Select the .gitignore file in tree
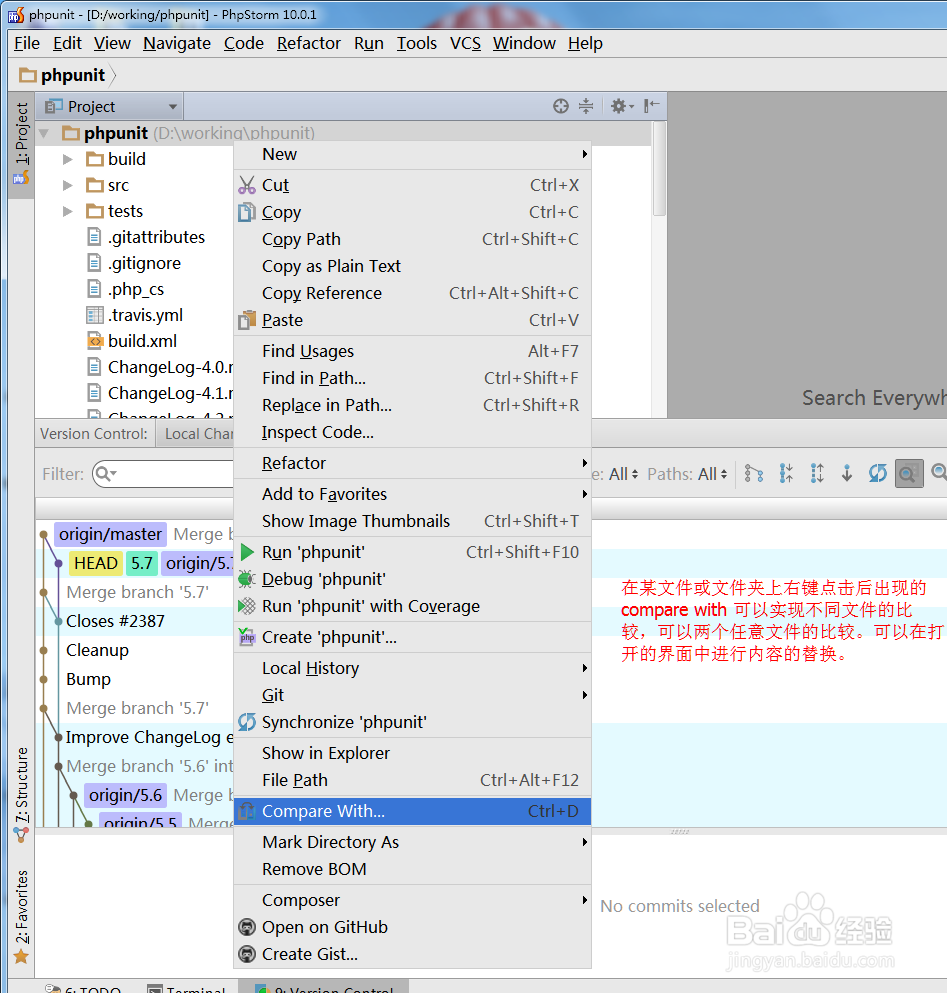Image resolution: width=947 pixels, height=993 pixels. (x=144, y=263)
